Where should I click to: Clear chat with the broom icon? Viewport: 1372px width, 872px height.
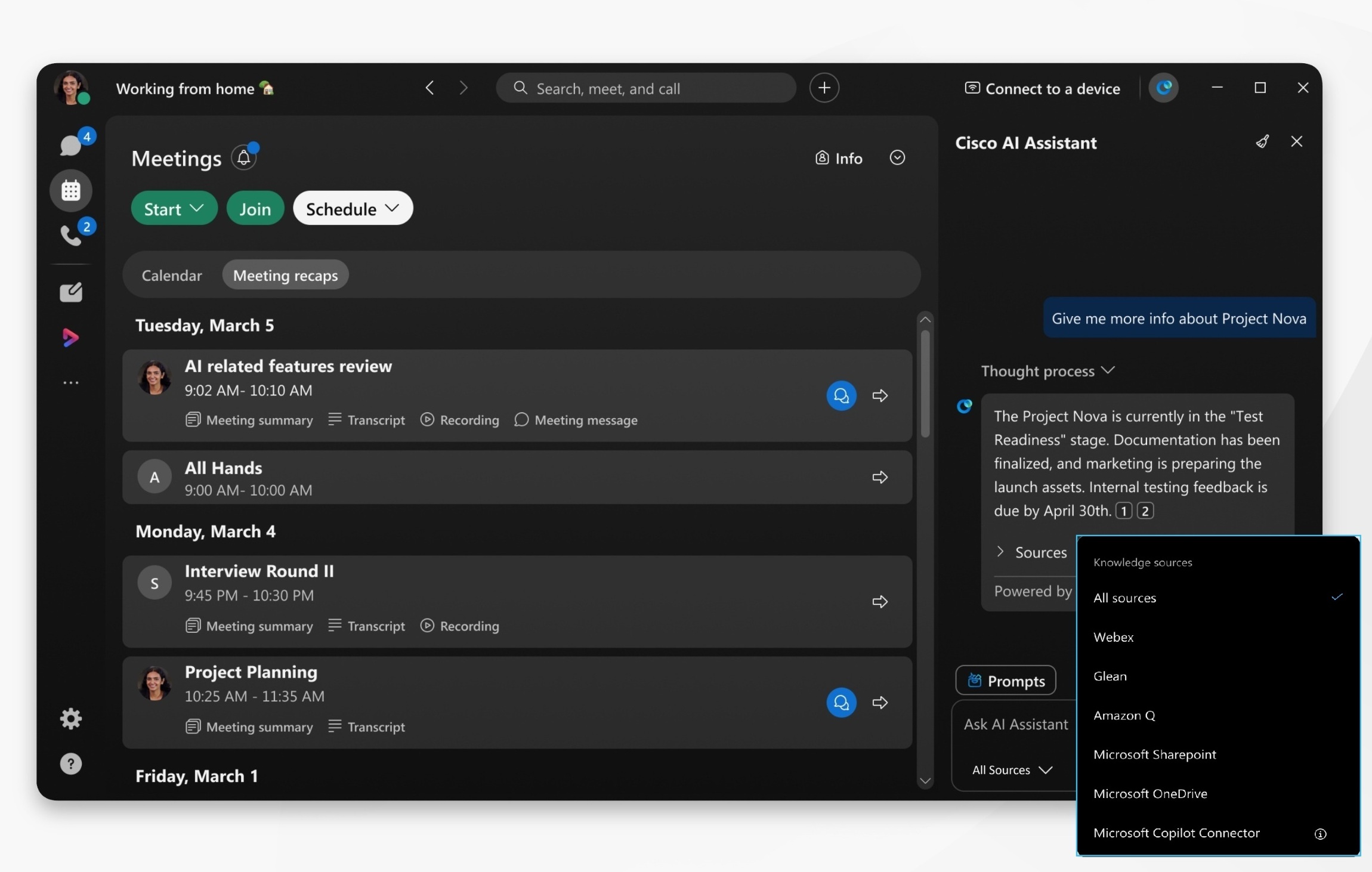coord(1262,141)
